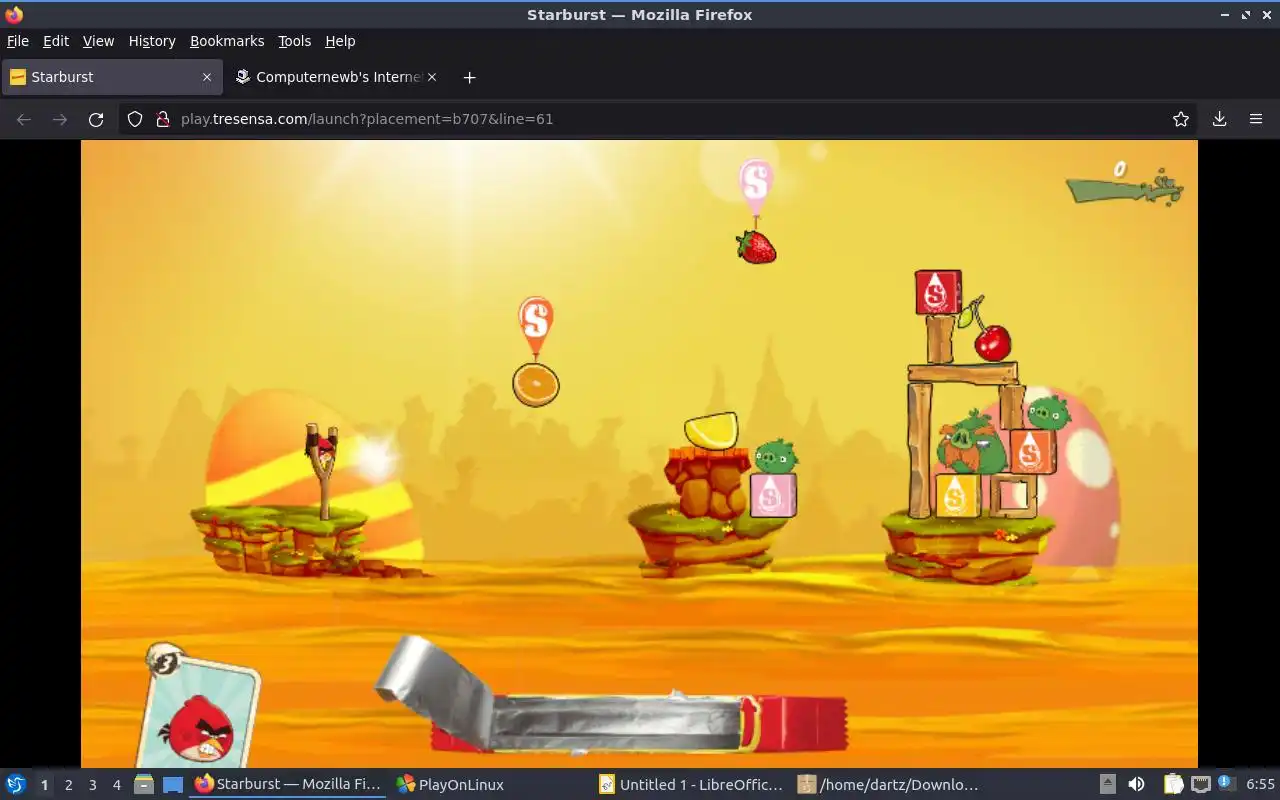Click the orange Starburst block in the tower
The width and height of the screenshot is (1280, 800).
pos(1032,451)
